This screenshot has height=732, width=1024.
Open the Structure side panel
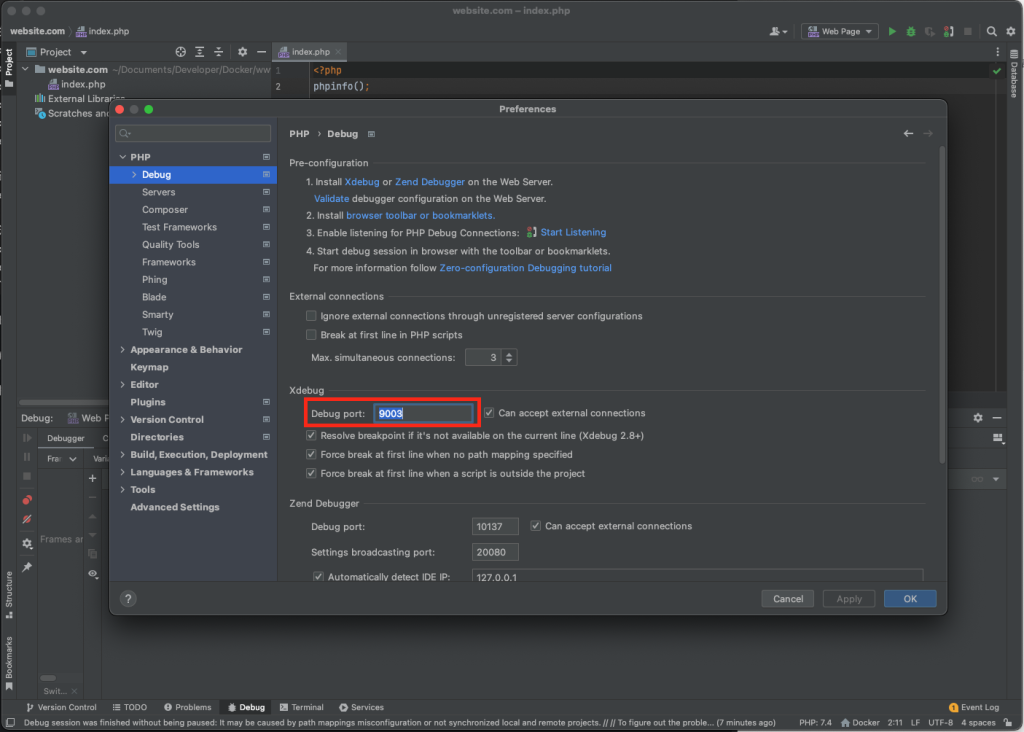pyautogui.click(x=9, y=595)
